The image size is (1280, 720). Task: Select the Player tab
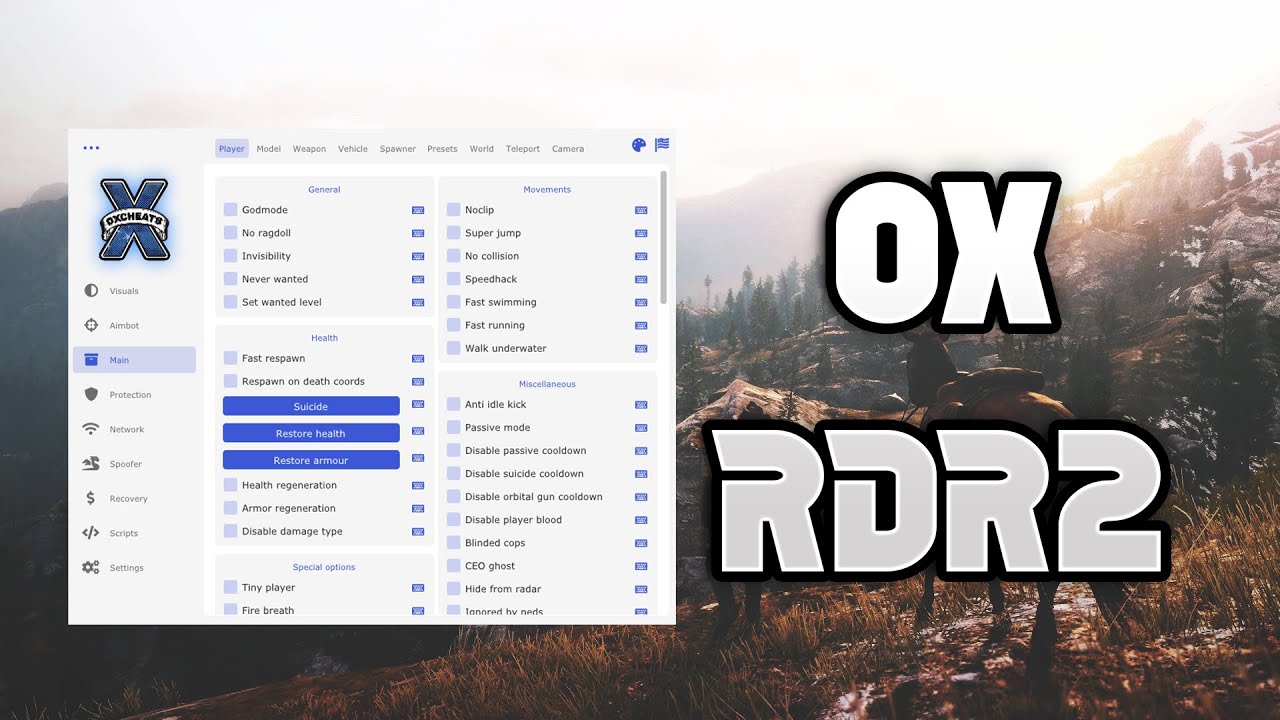click(232, 149)
